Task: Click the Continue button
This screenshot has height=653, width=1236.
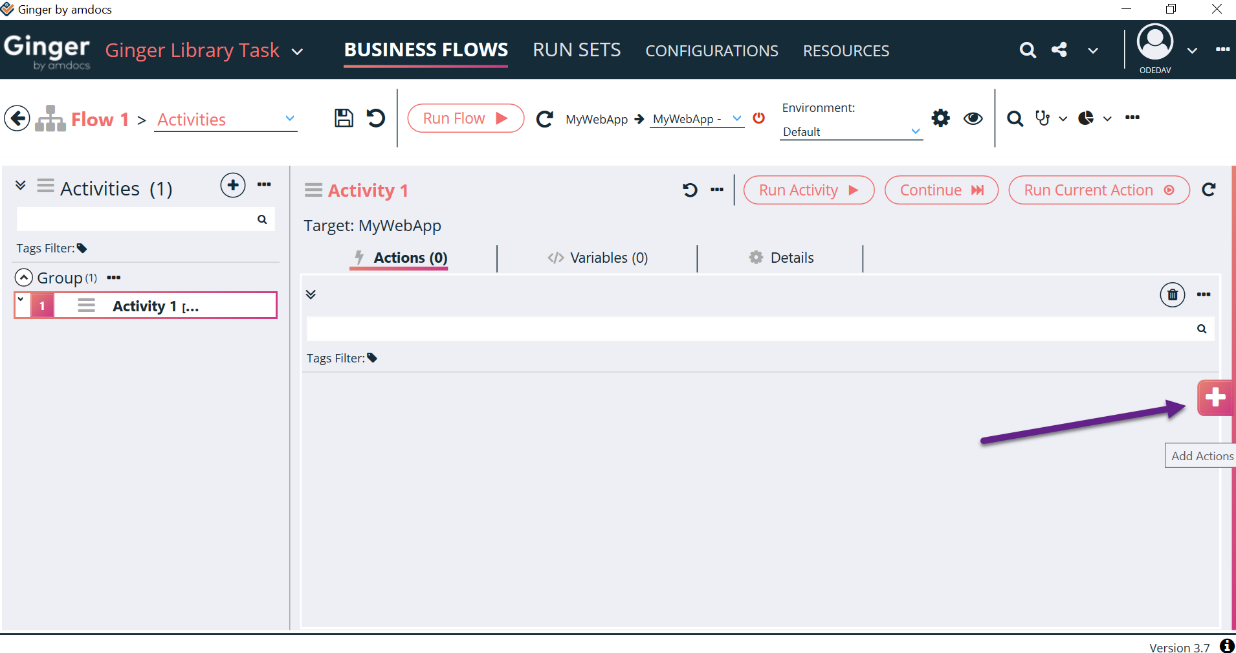Action: click(x=942, y=190)
